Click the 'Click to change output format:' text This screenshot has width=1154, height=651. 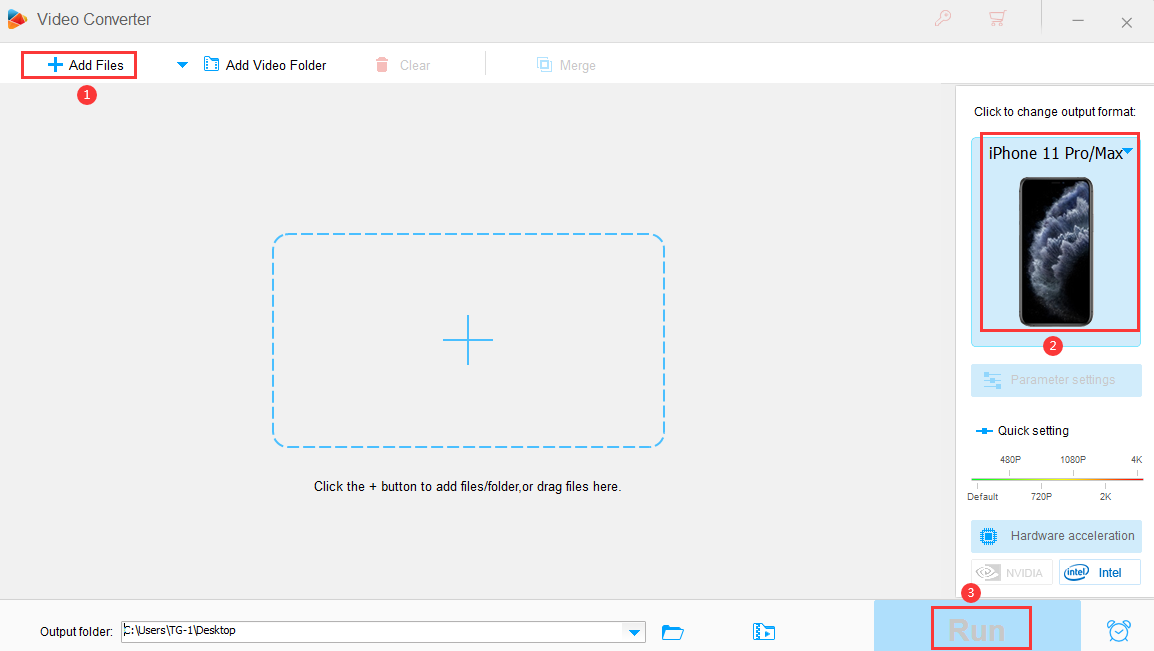[x=1055, y=112]
